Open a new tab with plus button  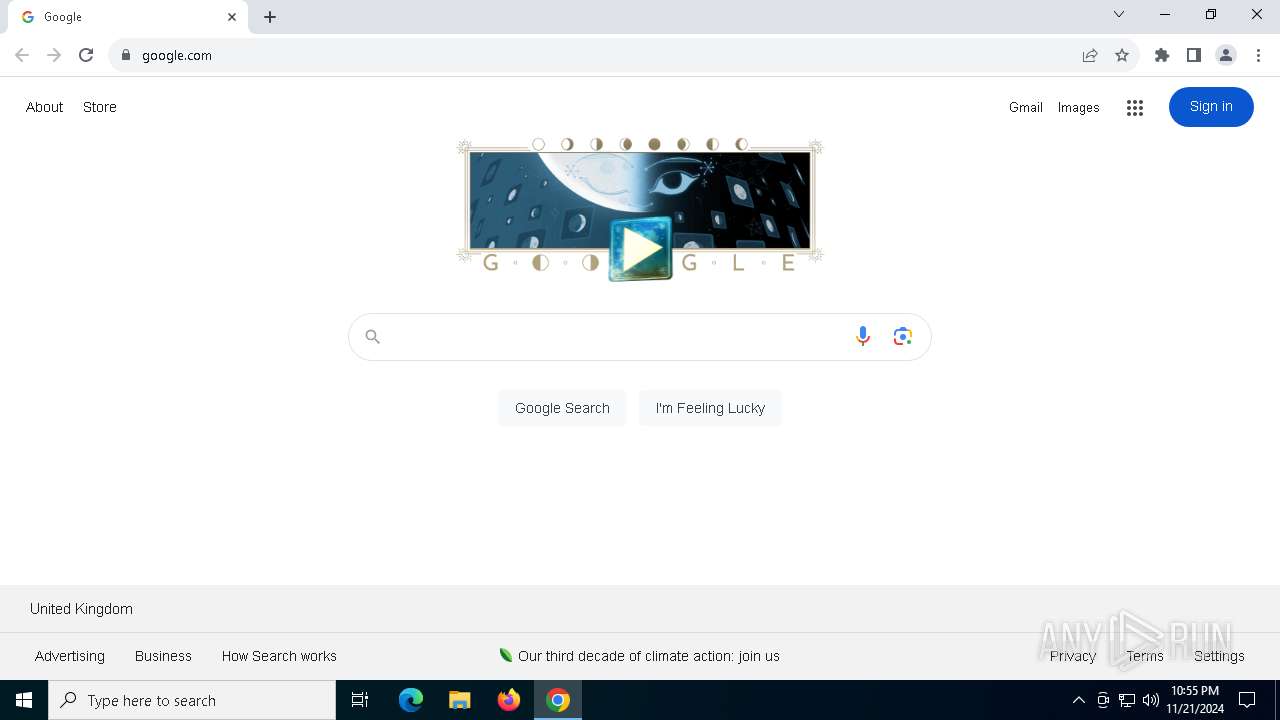point(270,17)
